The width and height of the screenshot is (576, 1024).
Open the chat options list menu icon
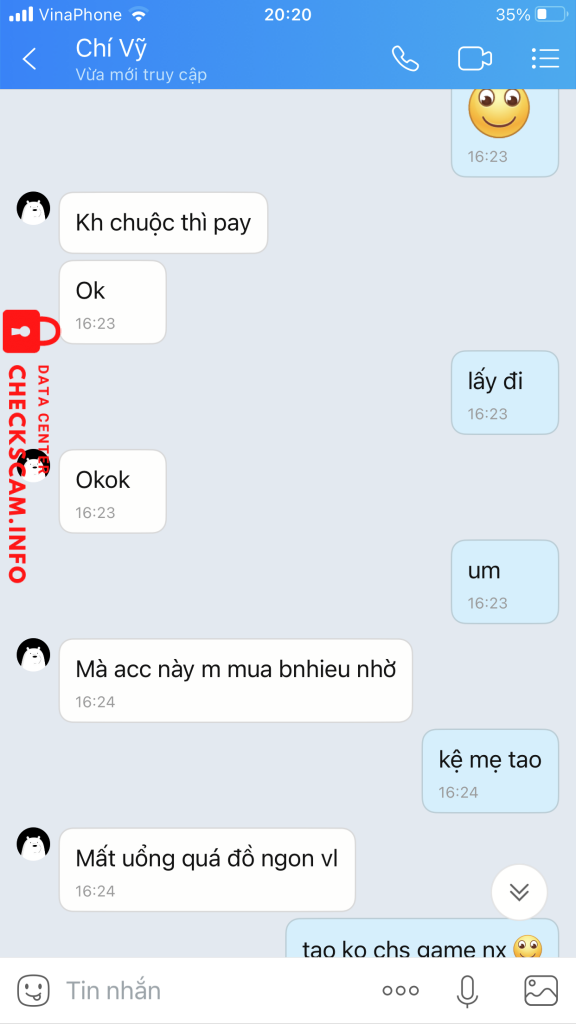click(x=545, y=58)
